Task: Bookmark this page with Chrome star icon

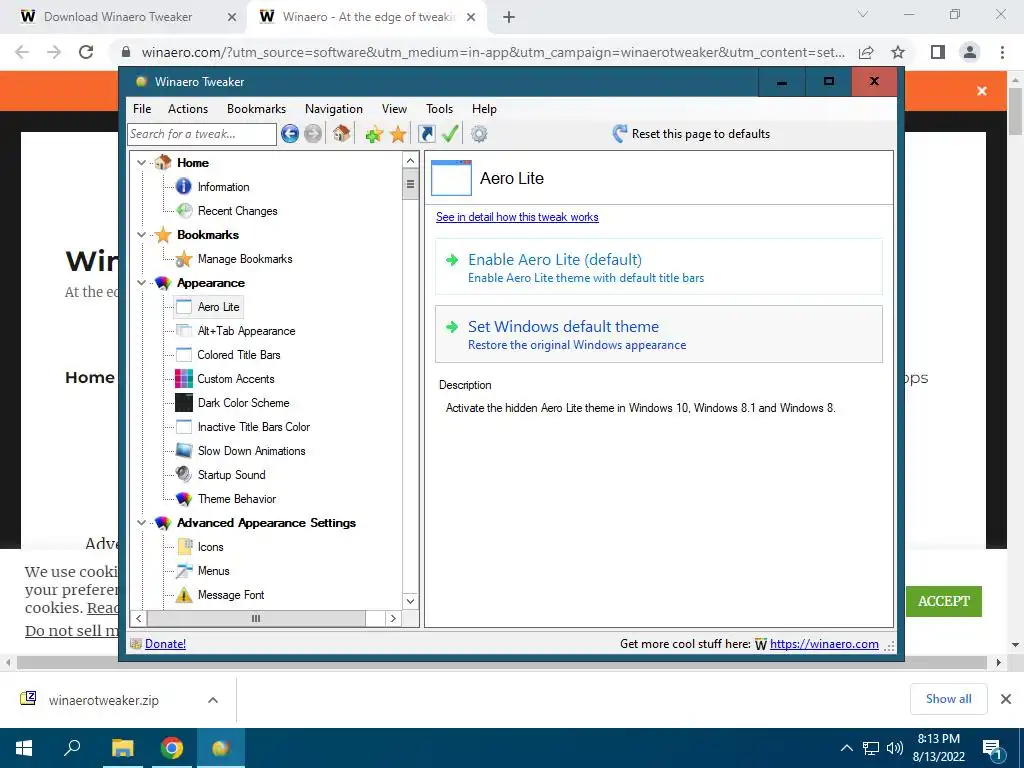Action: point(899,52)
